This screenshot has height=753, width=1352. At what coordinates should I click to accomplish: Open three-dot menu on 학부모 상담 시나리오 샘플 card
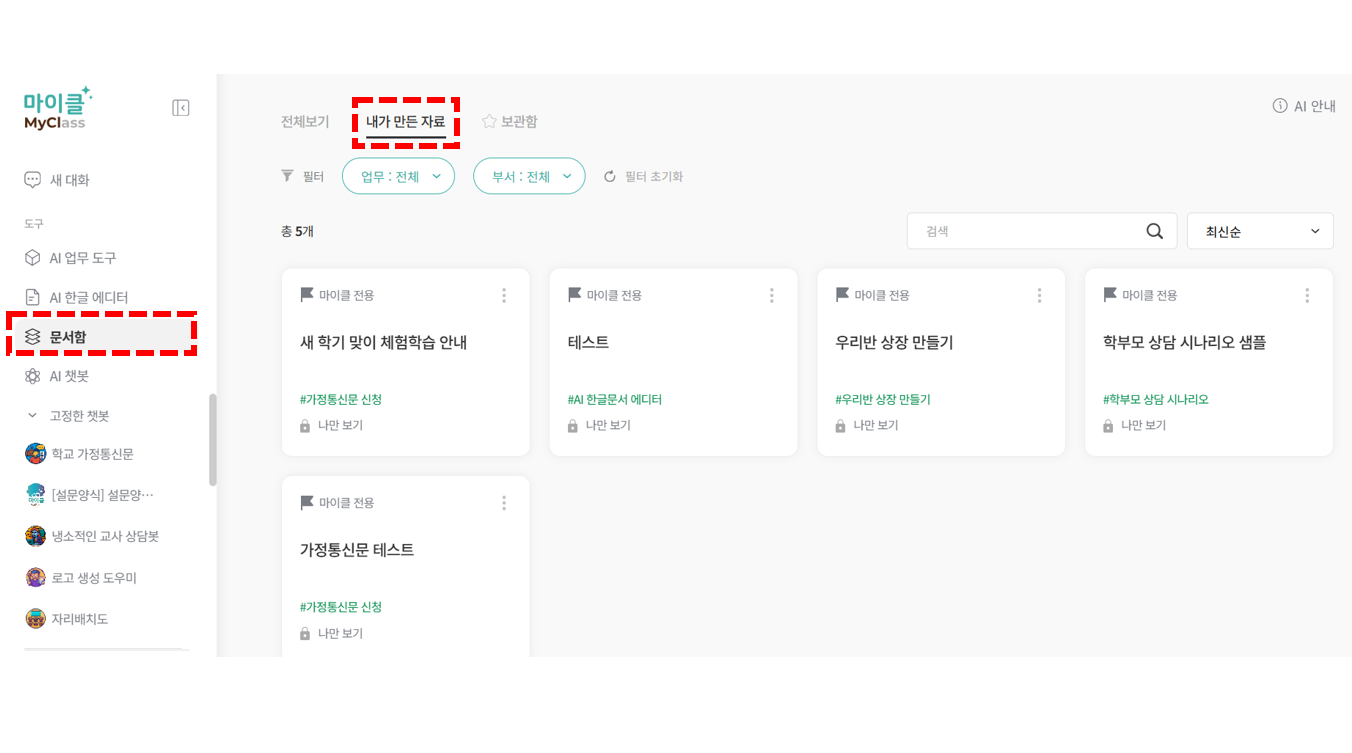point(1307,295)
